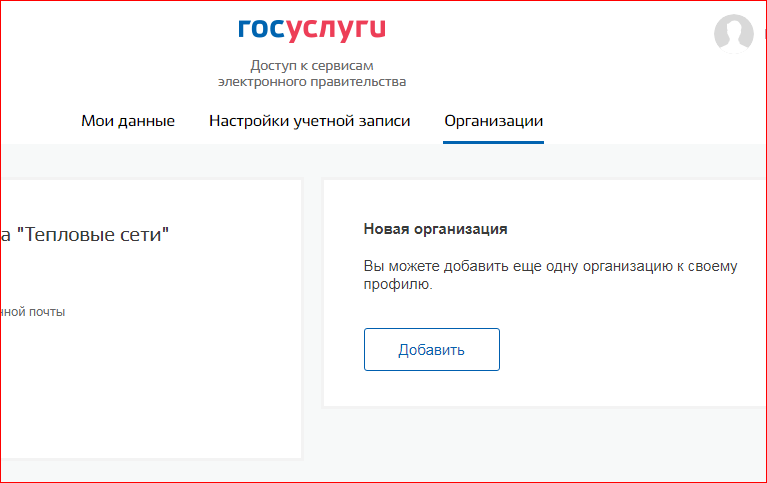Open the Настройки учетной записи tab
767x483 pixels.
(309, 121)
